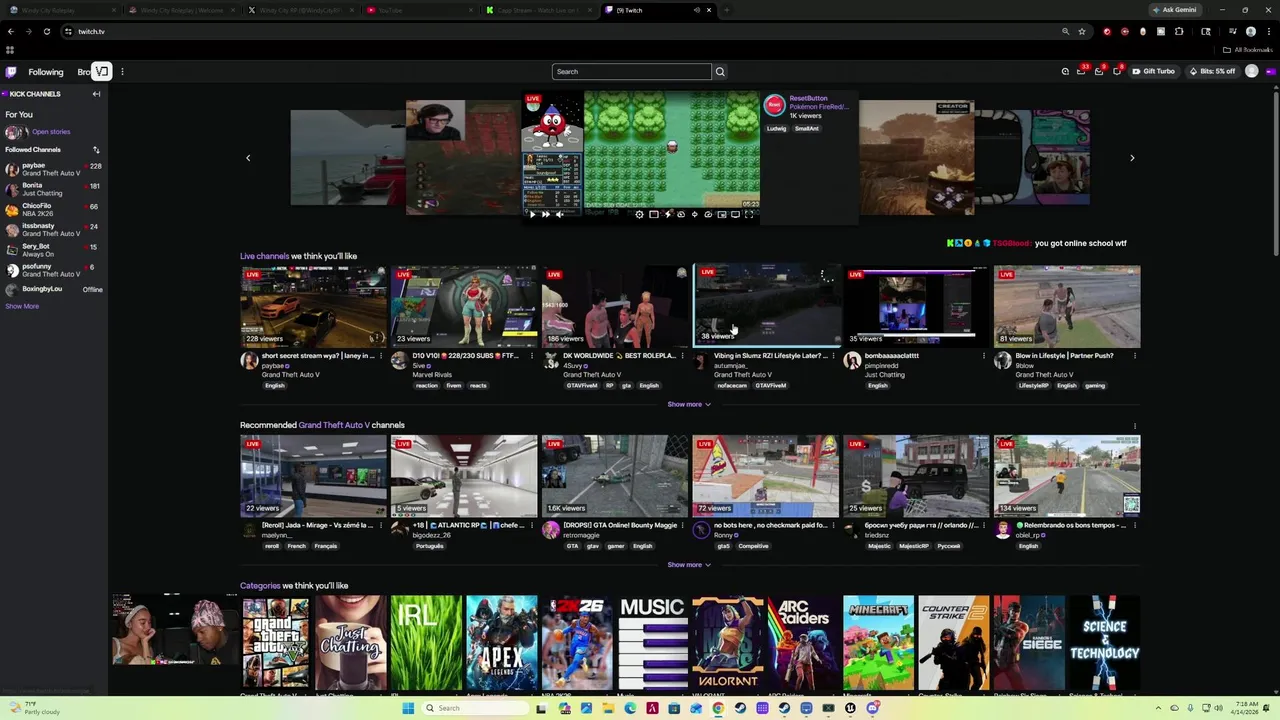1280x720 pixels.
Task: Open the nav bar three-dot more menu
Action: click(x=122, y=72)
